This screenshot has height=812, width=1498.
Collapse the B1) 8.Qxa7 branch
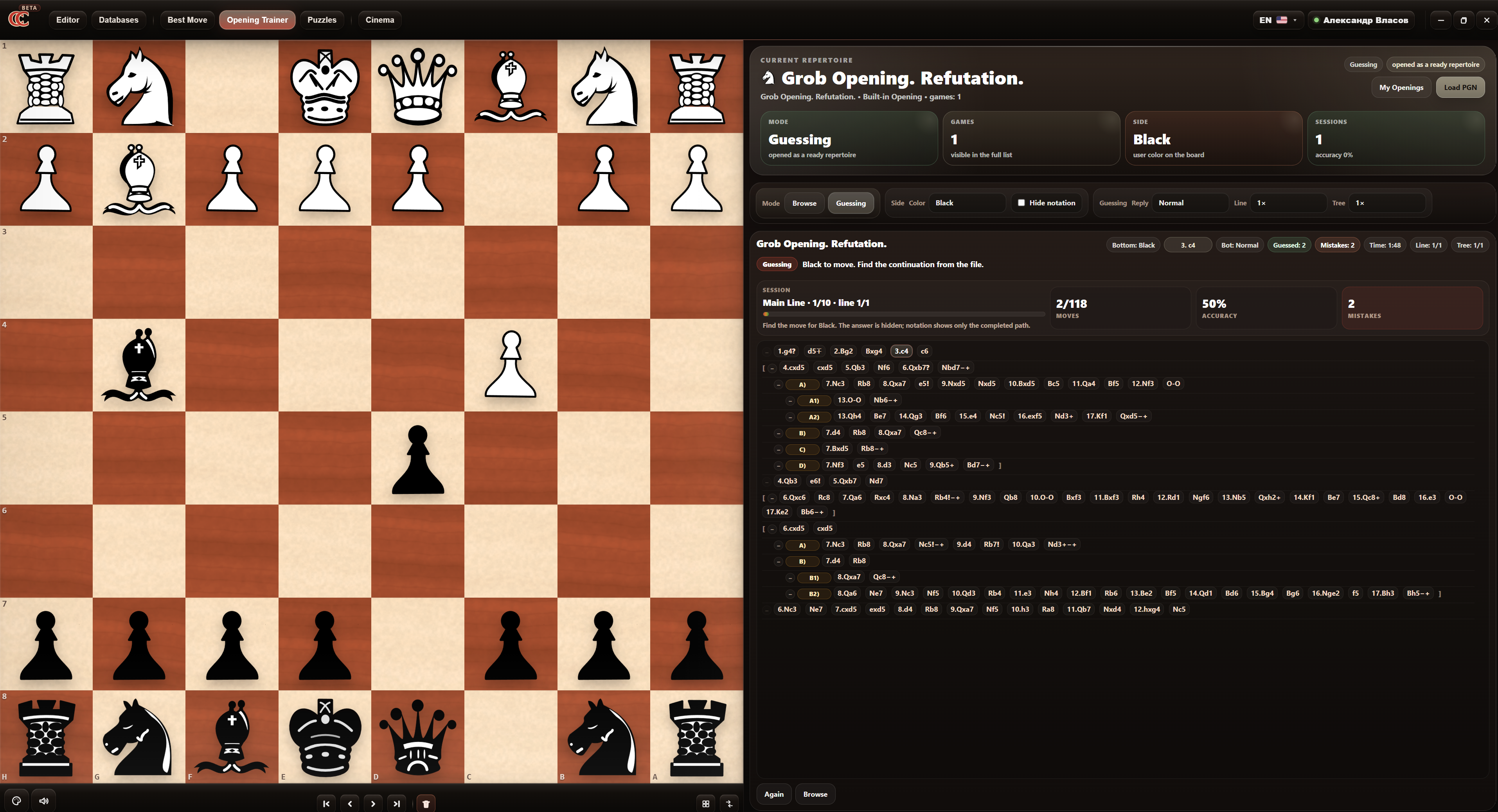790,577
